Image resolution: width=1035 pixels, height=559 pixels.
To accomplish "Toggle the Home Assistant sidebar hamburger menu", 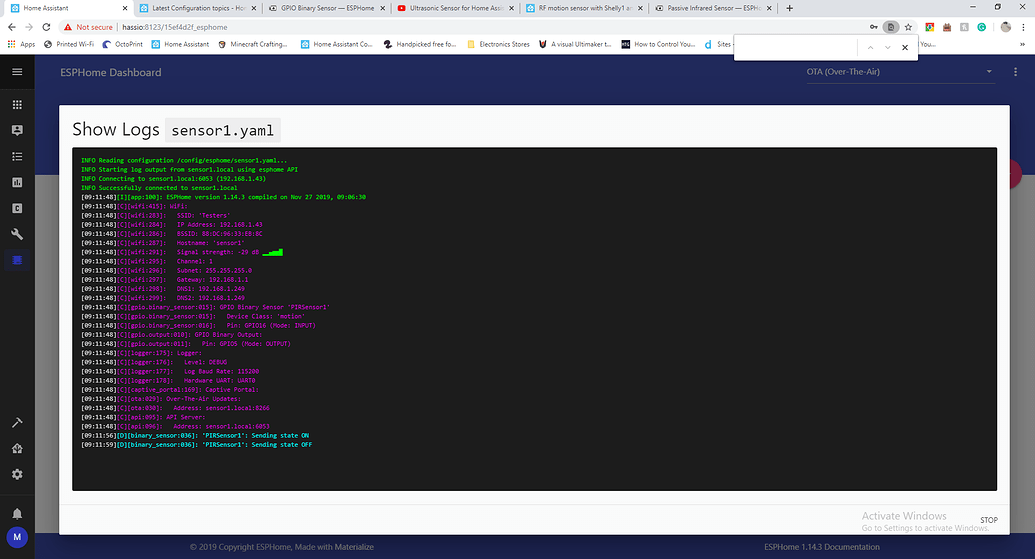I will (x=17, y=72).
